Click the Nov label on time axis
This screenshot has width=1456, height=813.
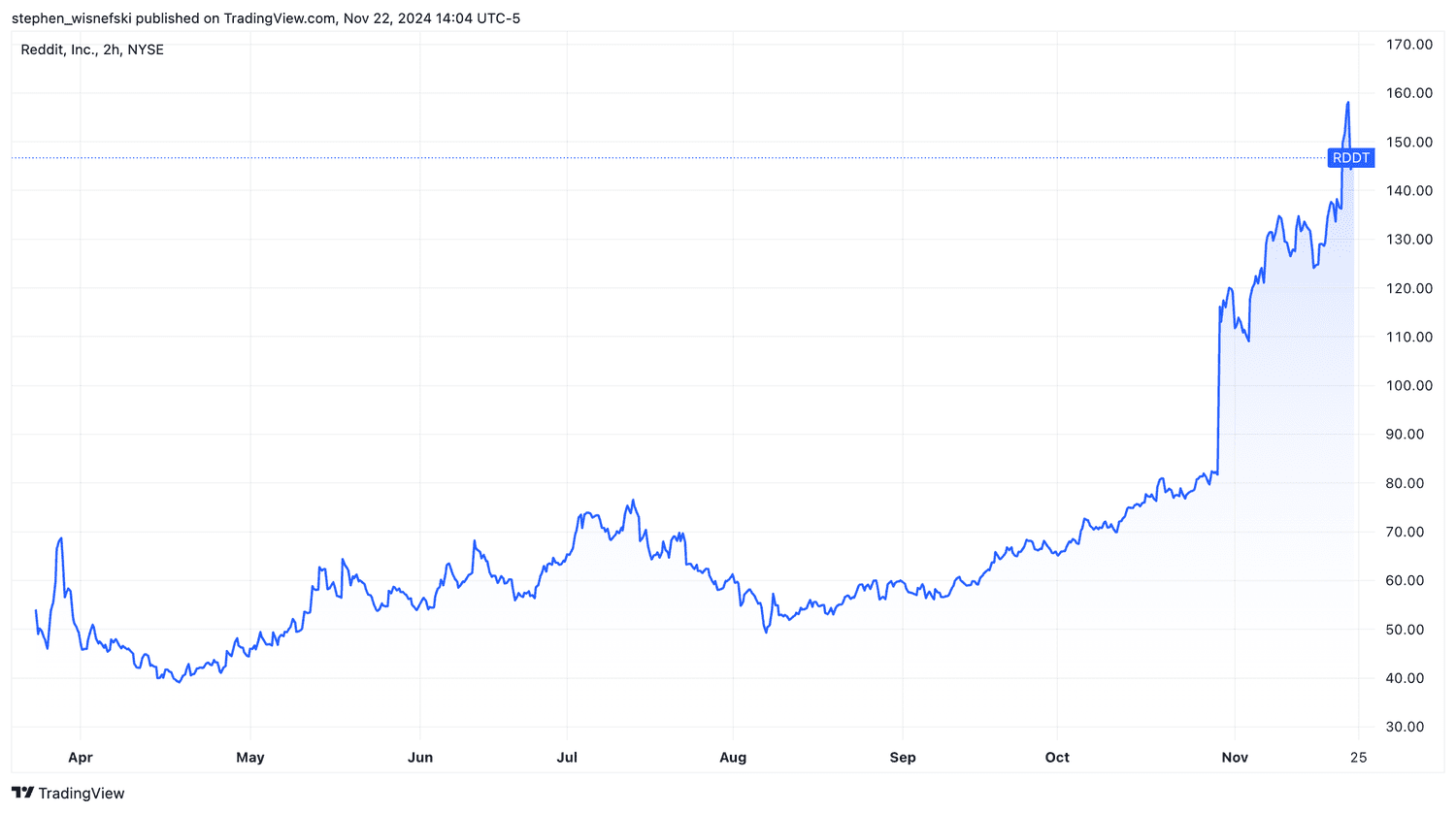[1235, 758]
